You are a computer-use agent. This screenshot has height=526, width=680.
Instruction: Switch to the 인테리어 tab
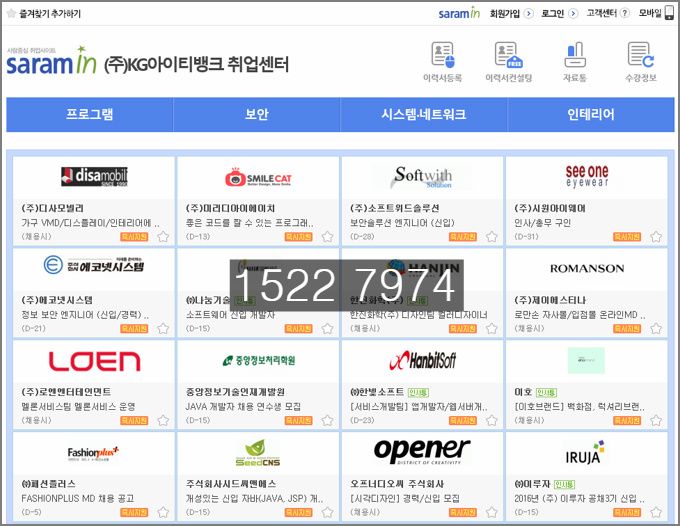tap(591, 114)
